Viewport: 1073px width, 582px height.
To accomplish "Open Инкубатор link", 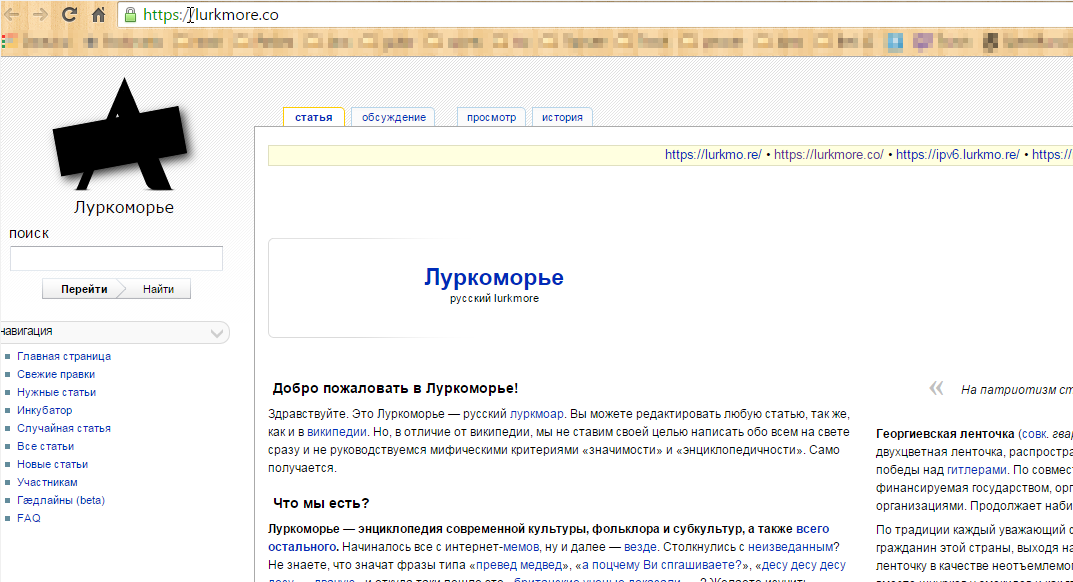I will (44, 410).
